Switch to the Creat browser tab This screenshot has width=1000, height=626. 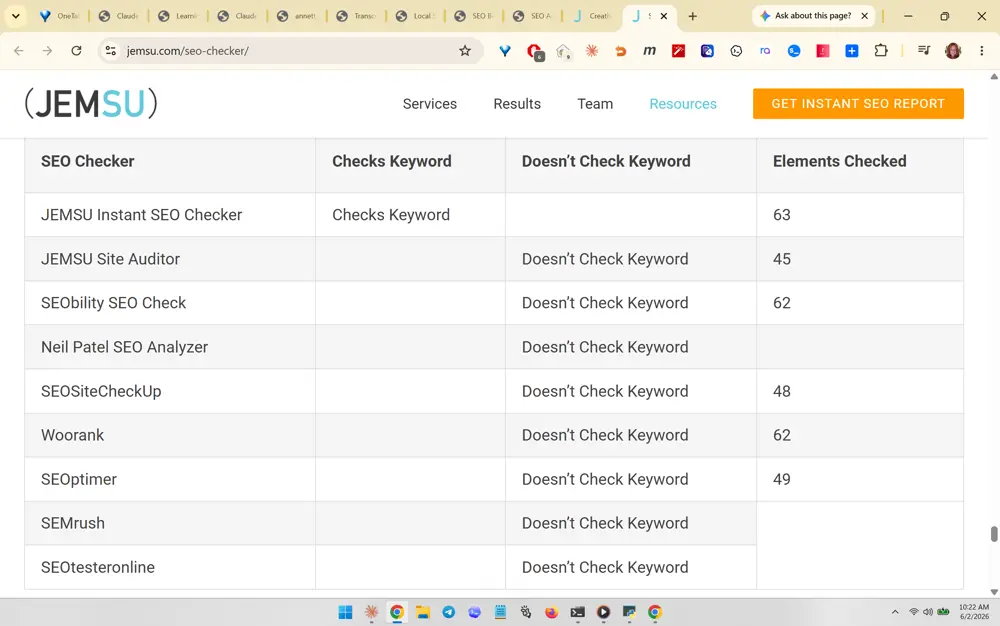[x=592, y=16]
